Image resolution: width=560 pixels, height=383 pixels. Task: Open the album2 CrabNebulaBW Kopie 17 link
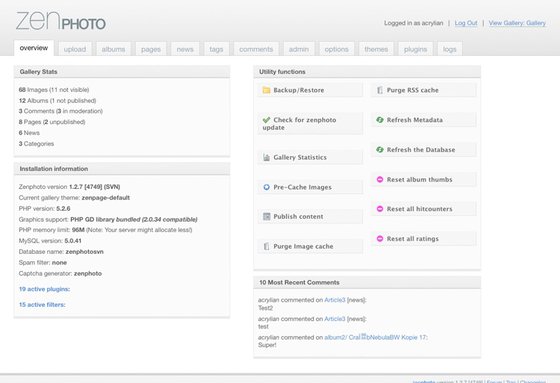[x=376, y=337]
